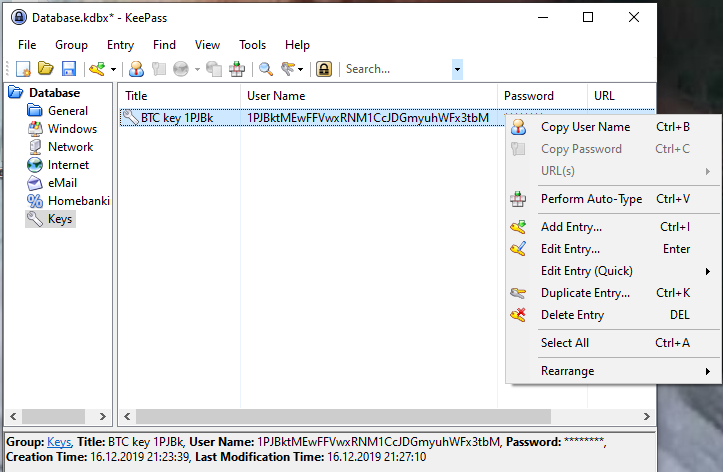Click the entry list horizontal scrollbar thumb

click(343, 417)
